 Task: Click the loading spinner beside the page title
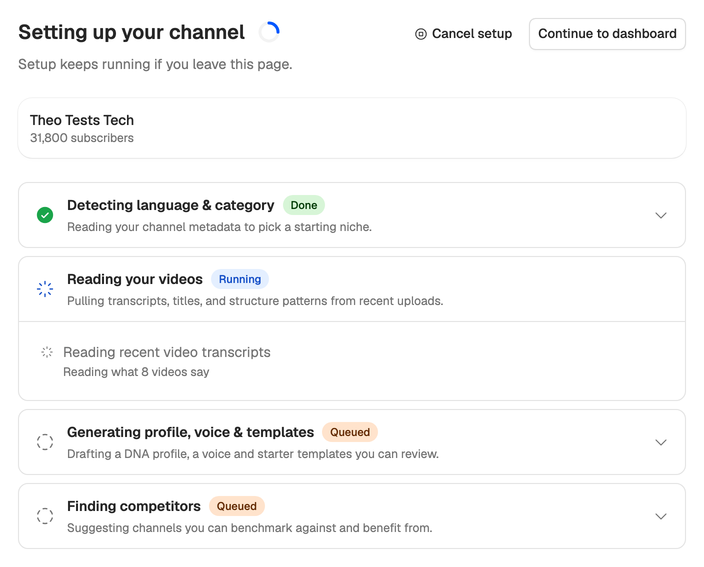[x=269, y=32]
